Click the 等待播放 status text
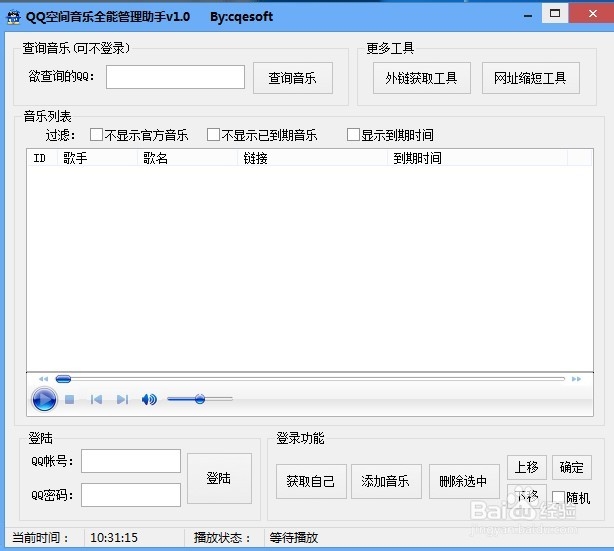Image resolution: width=614 pixels, height=551 pixels. 293,538
